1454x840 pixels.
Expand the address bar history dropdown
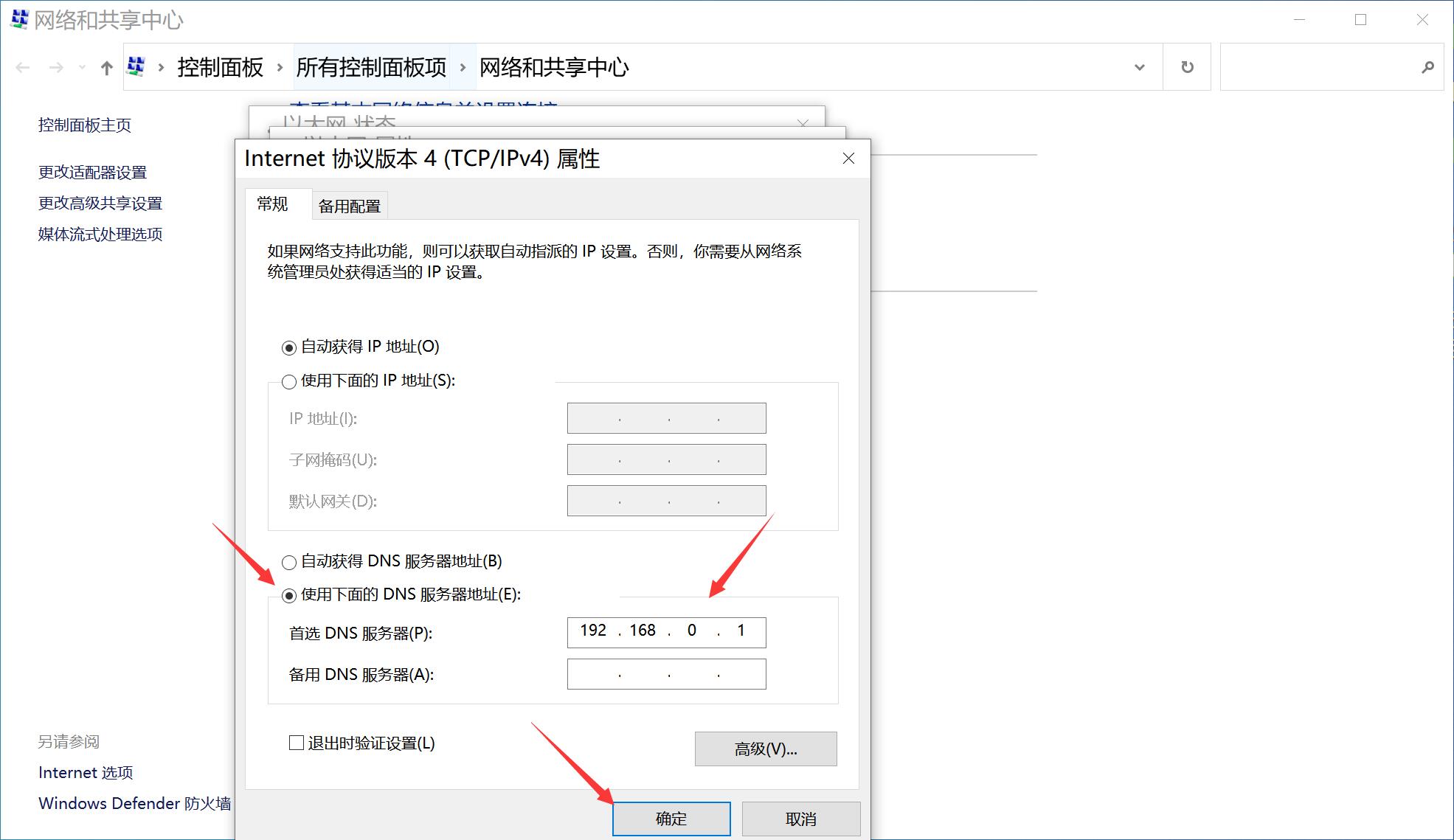coord(1140,67)
